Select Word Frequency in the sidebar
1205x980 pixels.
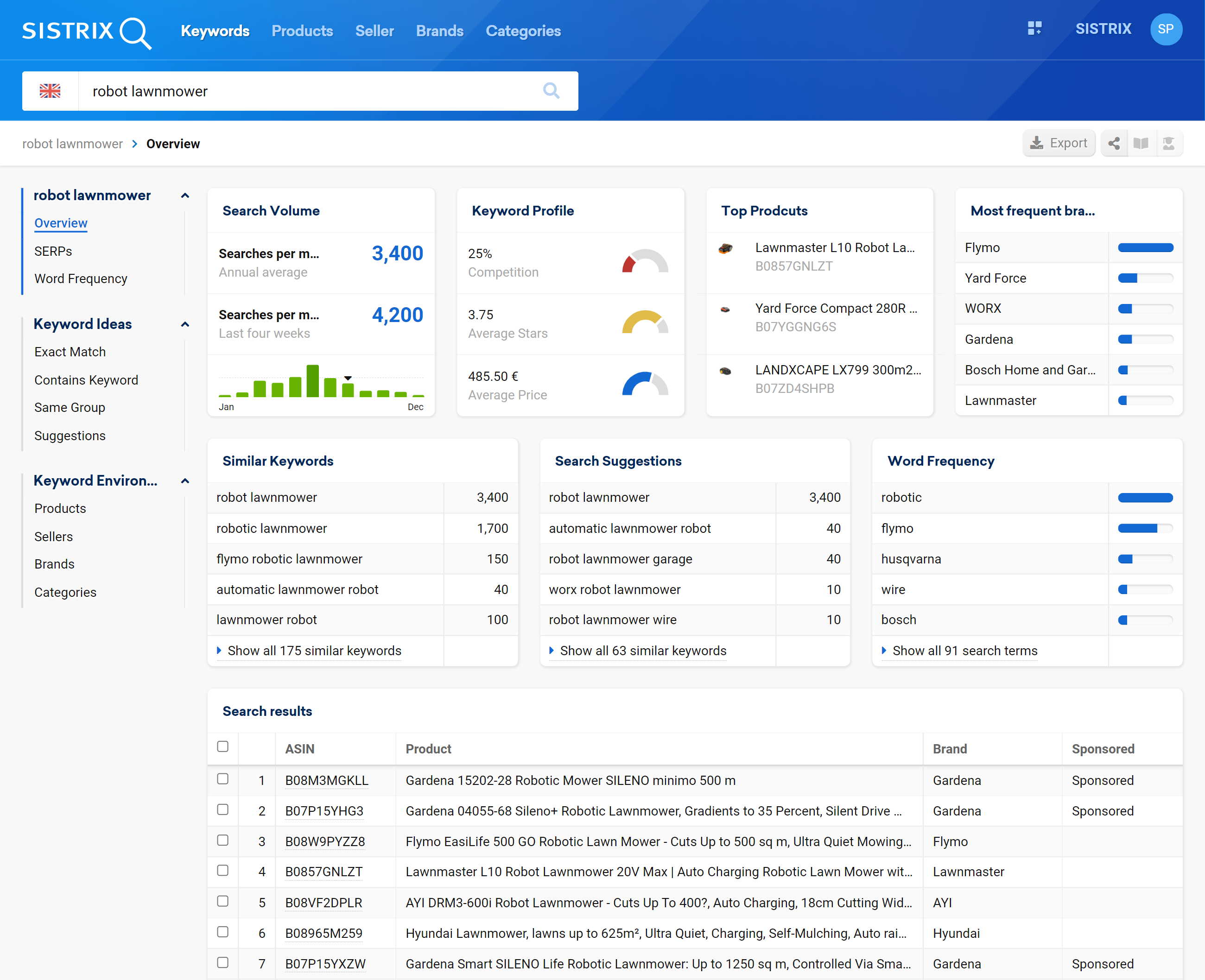tap(81, 279)
